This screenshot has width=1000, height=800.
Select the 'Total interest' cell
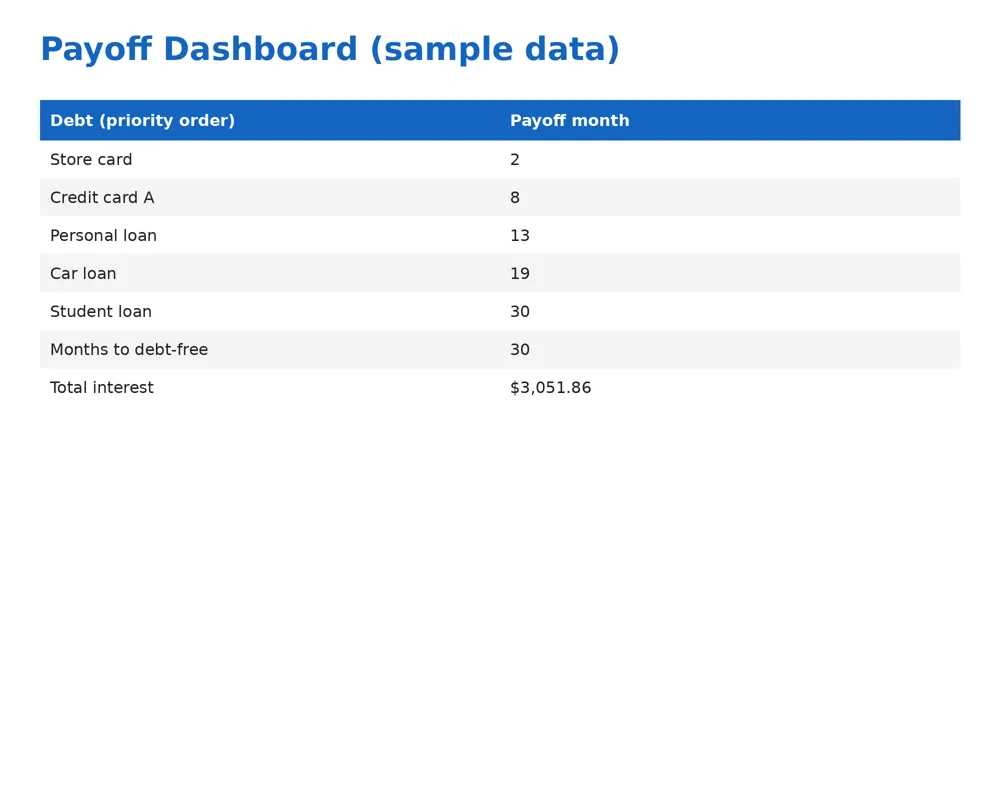pos(270,387)
